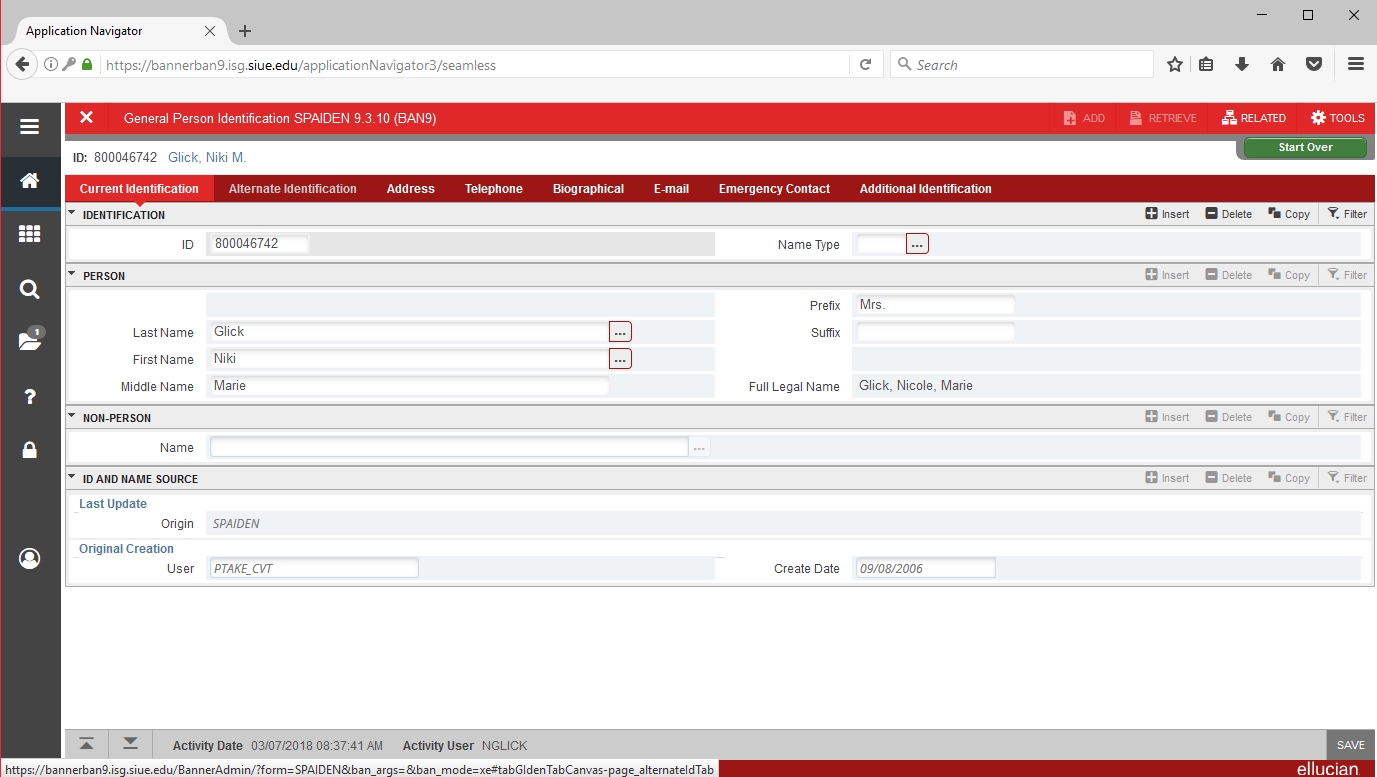Collapse the Person section
Image resolution: width=1377 pixels, height=777 pixels.
click(72, 275)
